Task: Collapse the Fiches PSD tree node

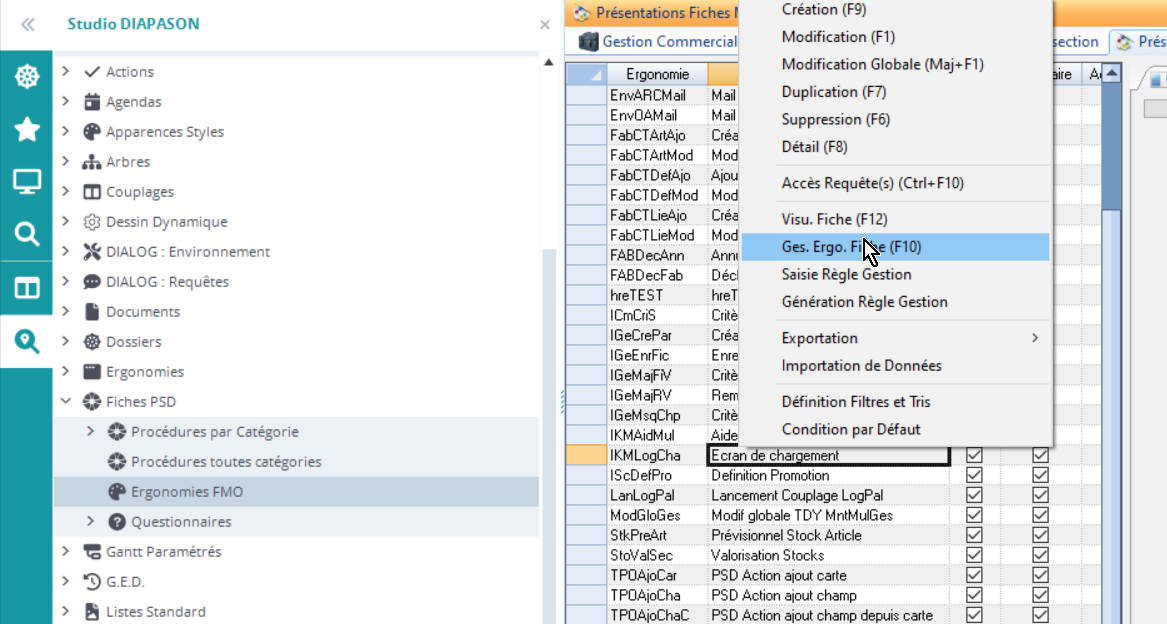Action: coord(66,402)
